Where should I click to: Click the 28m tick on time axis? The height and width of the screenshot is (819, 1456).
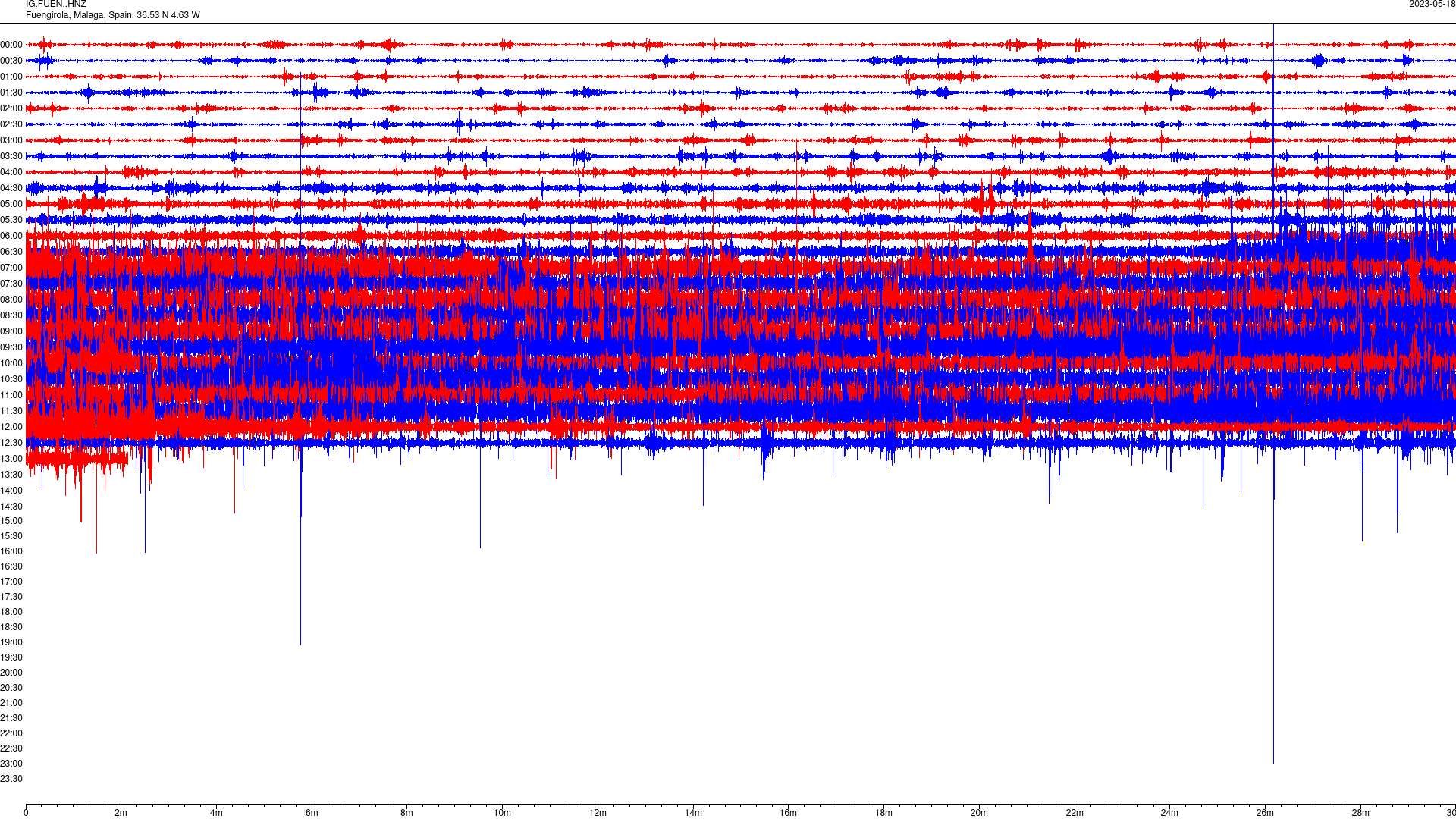coord(1360,813)
